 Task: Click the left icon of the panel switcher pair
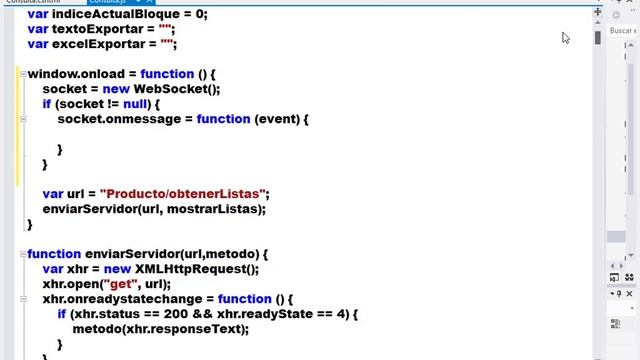point(614,278)
